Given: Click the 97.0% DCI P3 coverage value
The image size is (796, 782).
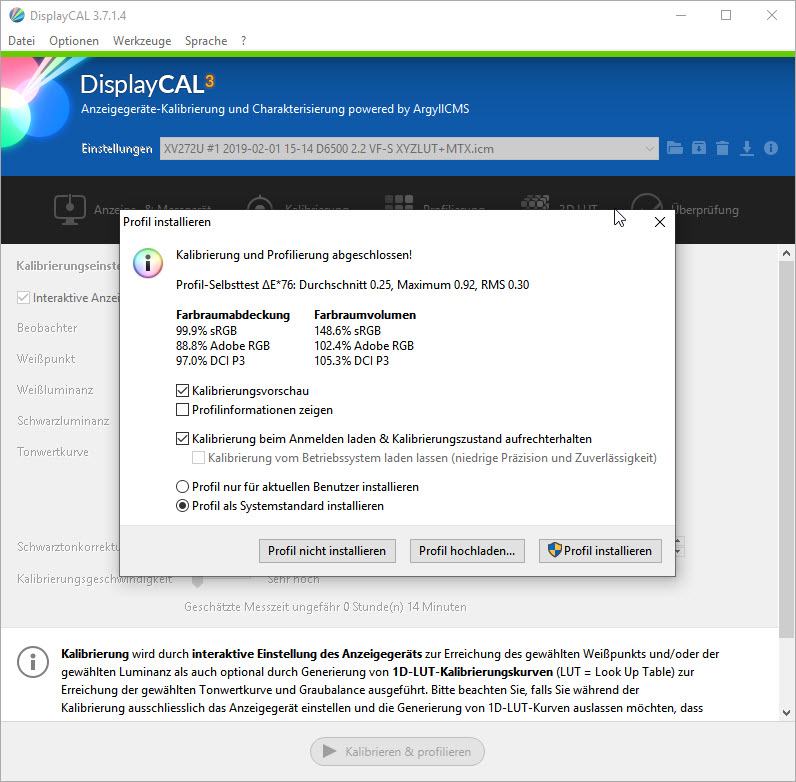Looking at the screenshot, I should click(210, 361).
